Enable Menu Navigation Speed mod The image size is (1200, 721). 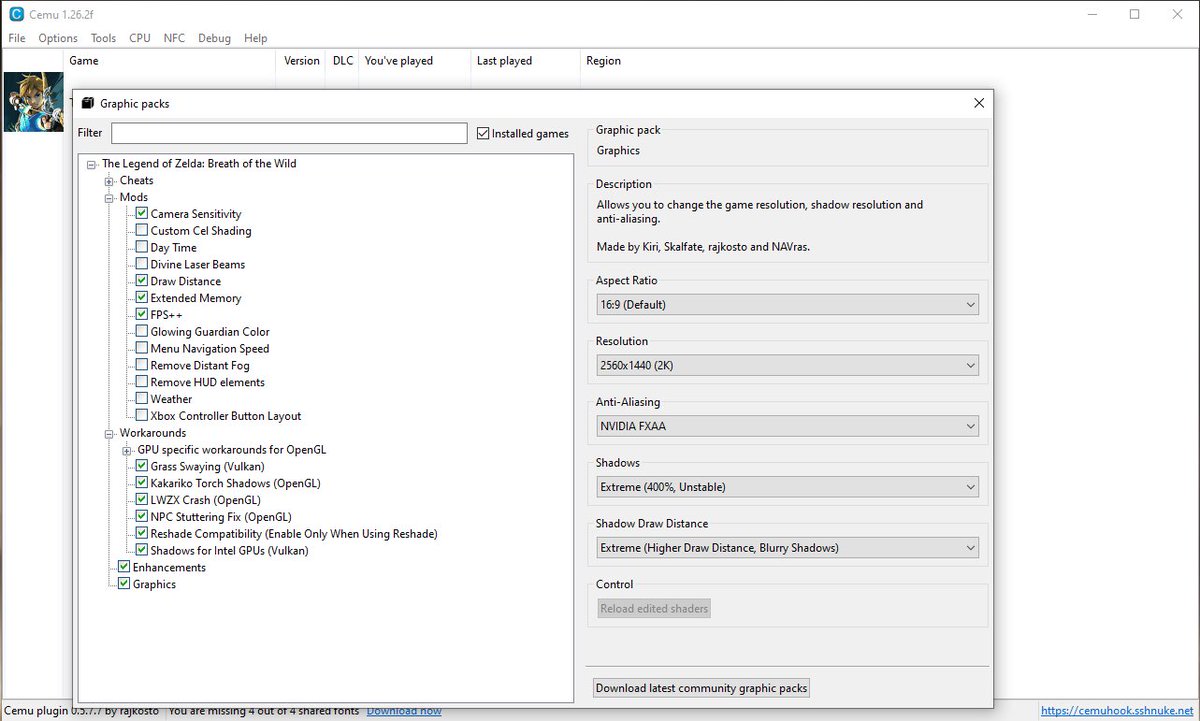coord(142,349)
